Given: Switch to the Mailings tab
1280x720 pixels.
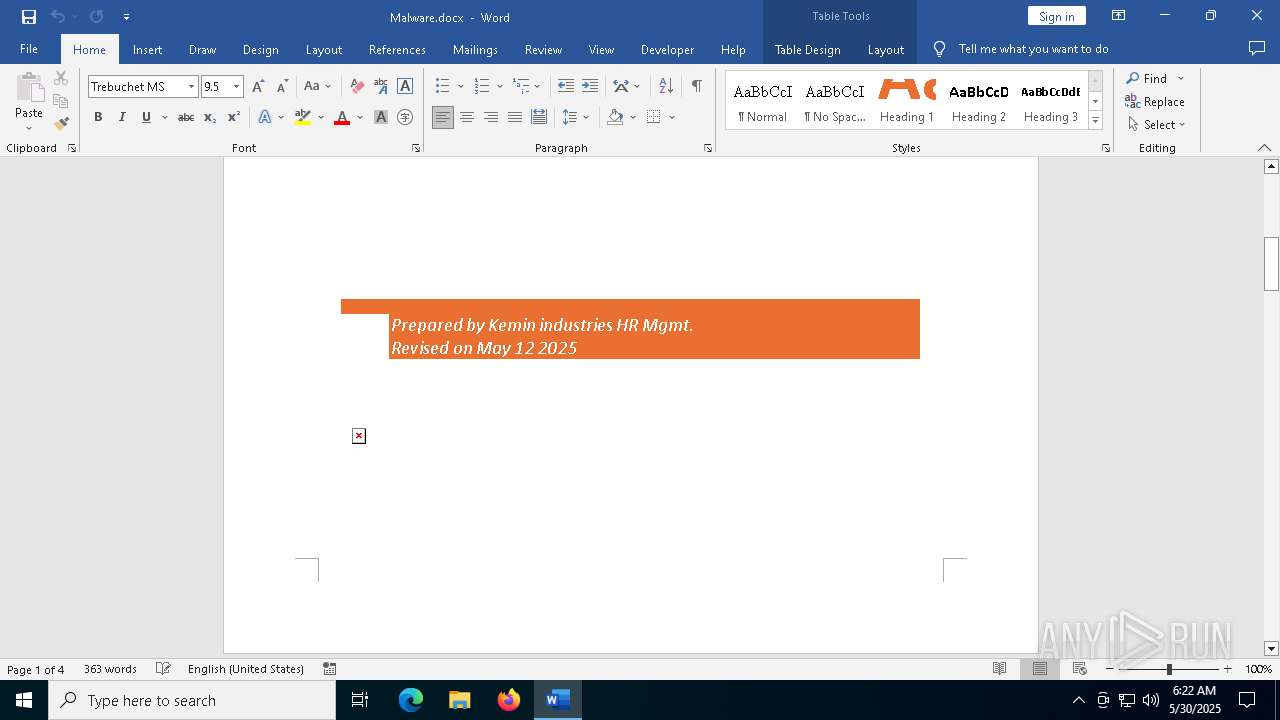Looking at the screenshot, I should click(x=475, y=49).
